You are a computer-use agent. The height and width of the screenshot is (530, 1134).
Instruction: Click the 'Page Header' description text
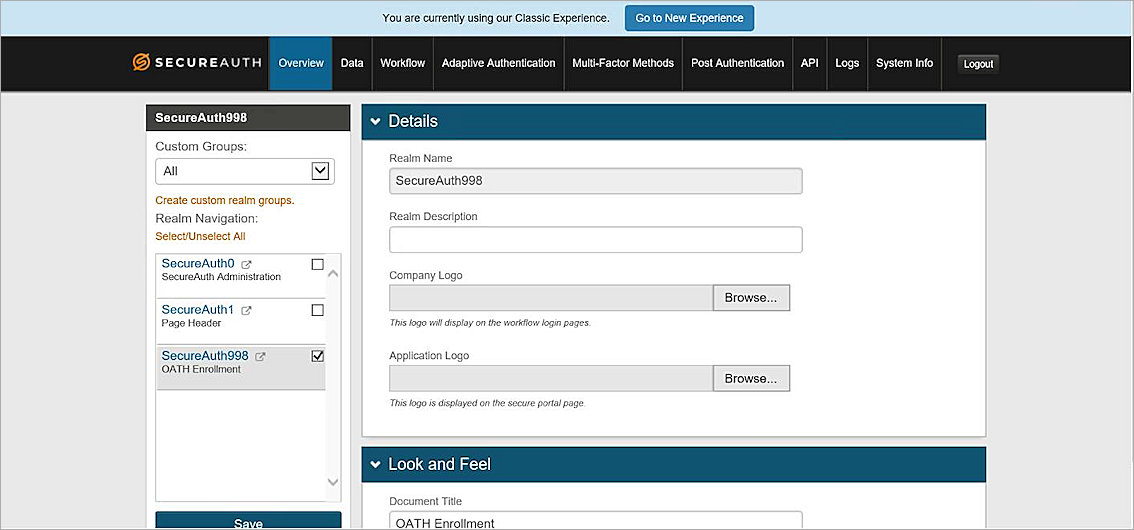191,323
